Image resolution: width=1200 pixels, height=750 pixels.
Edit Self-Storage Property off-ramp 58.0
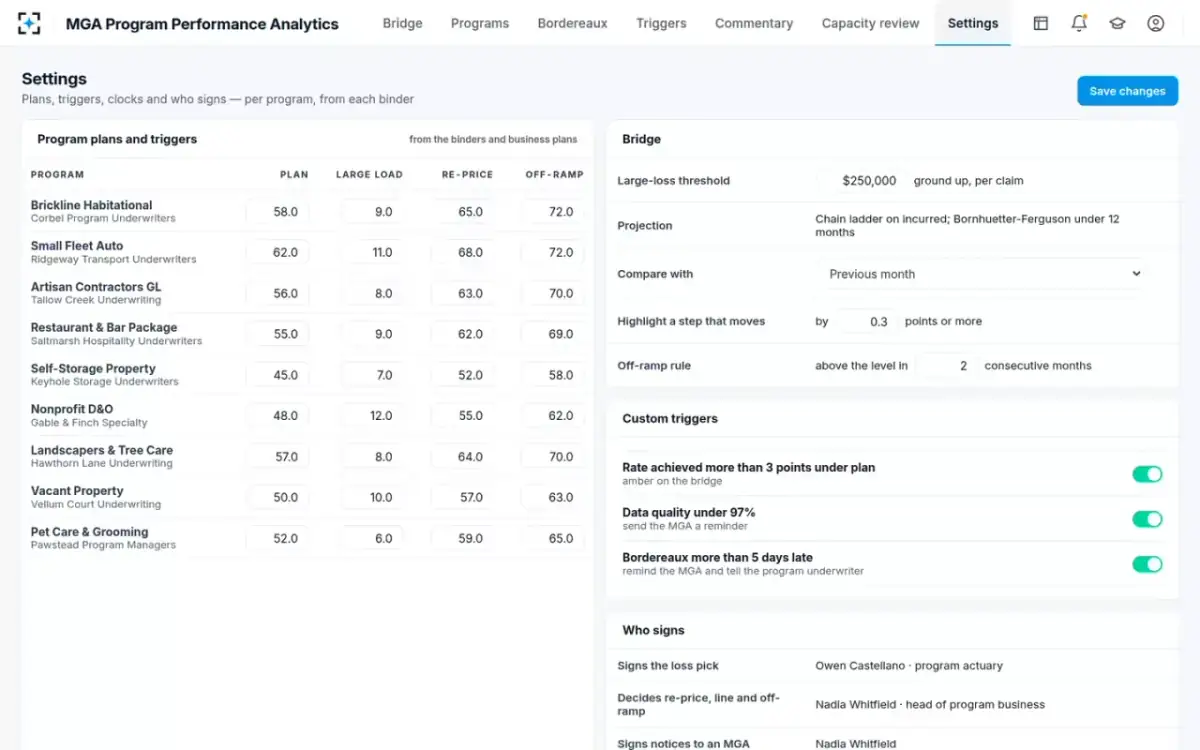553,375
